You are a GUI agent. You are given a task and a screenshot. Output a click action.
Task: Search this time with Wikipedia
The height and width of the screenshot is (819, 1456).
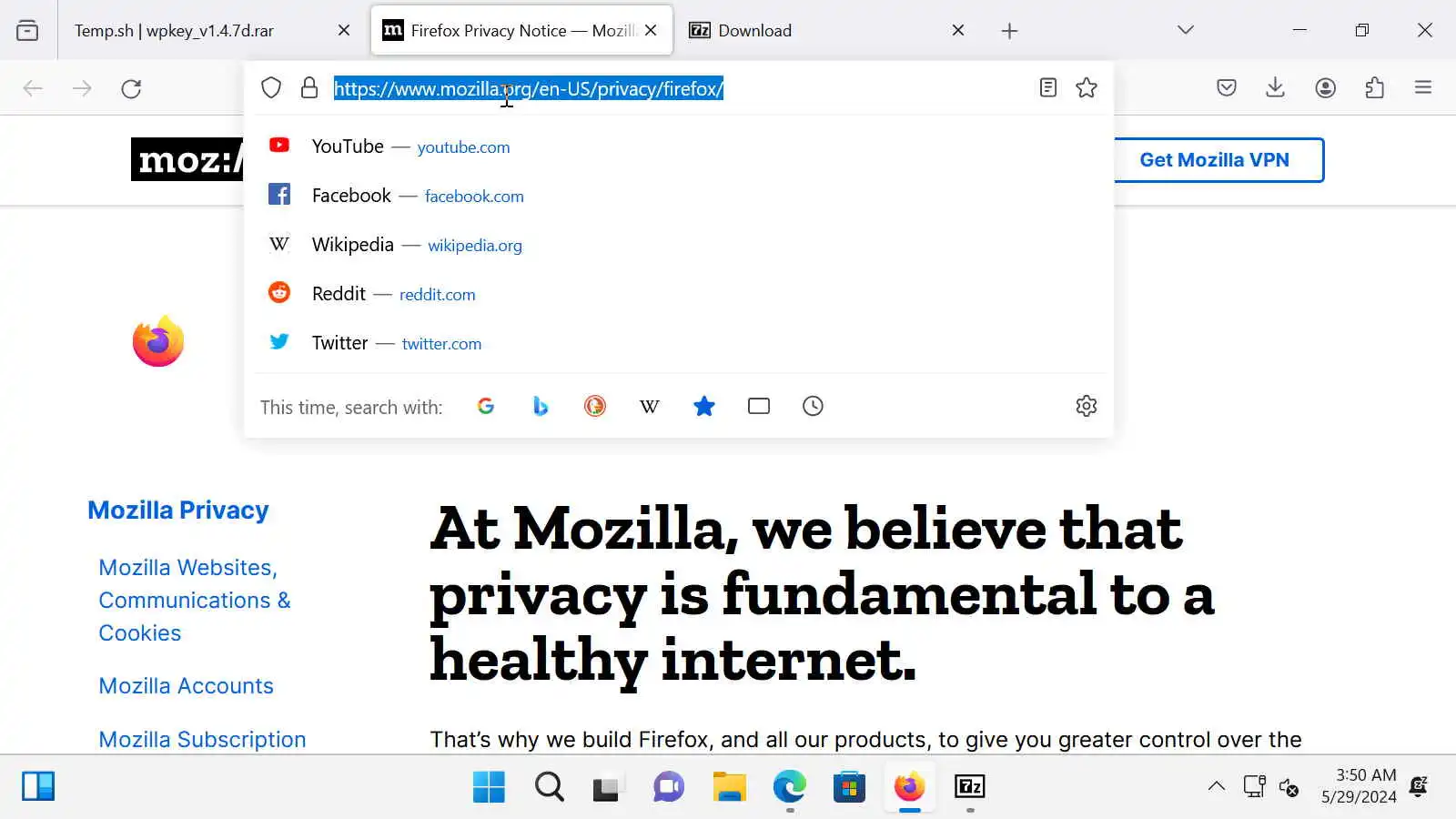tap(650, 406)
